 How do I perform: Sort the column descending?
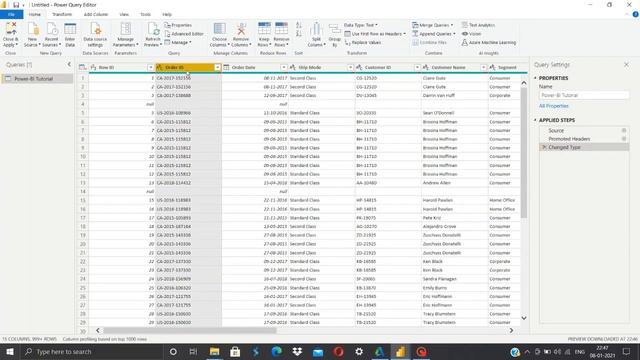[x=299, y=34]
